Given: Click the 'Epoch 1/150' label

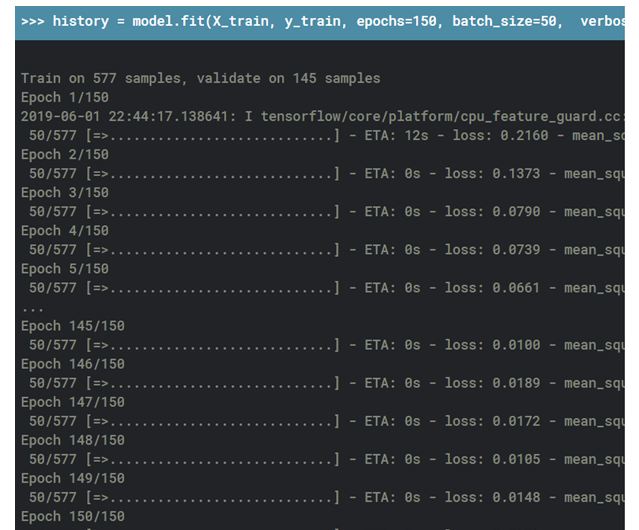Looking at the screenshot, I should click(x=64, y=97).
